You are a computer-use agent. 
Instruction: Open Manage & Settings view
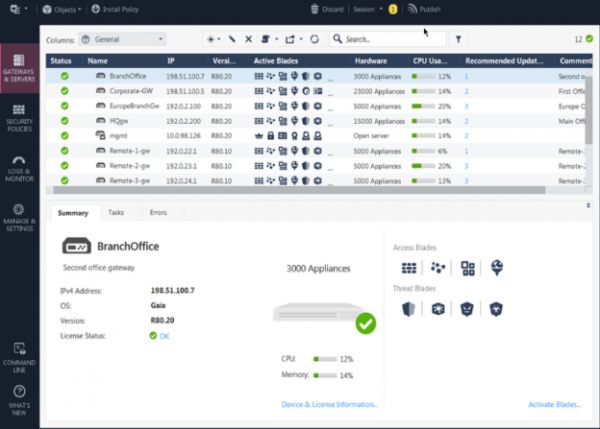pos(20,217)
